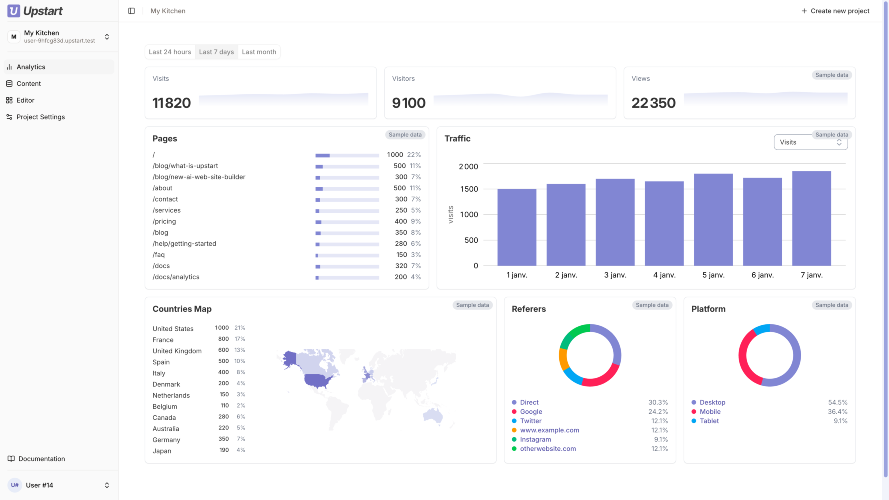
Task: Click the My Kitchen avatar badge
Action: (14, 37)
